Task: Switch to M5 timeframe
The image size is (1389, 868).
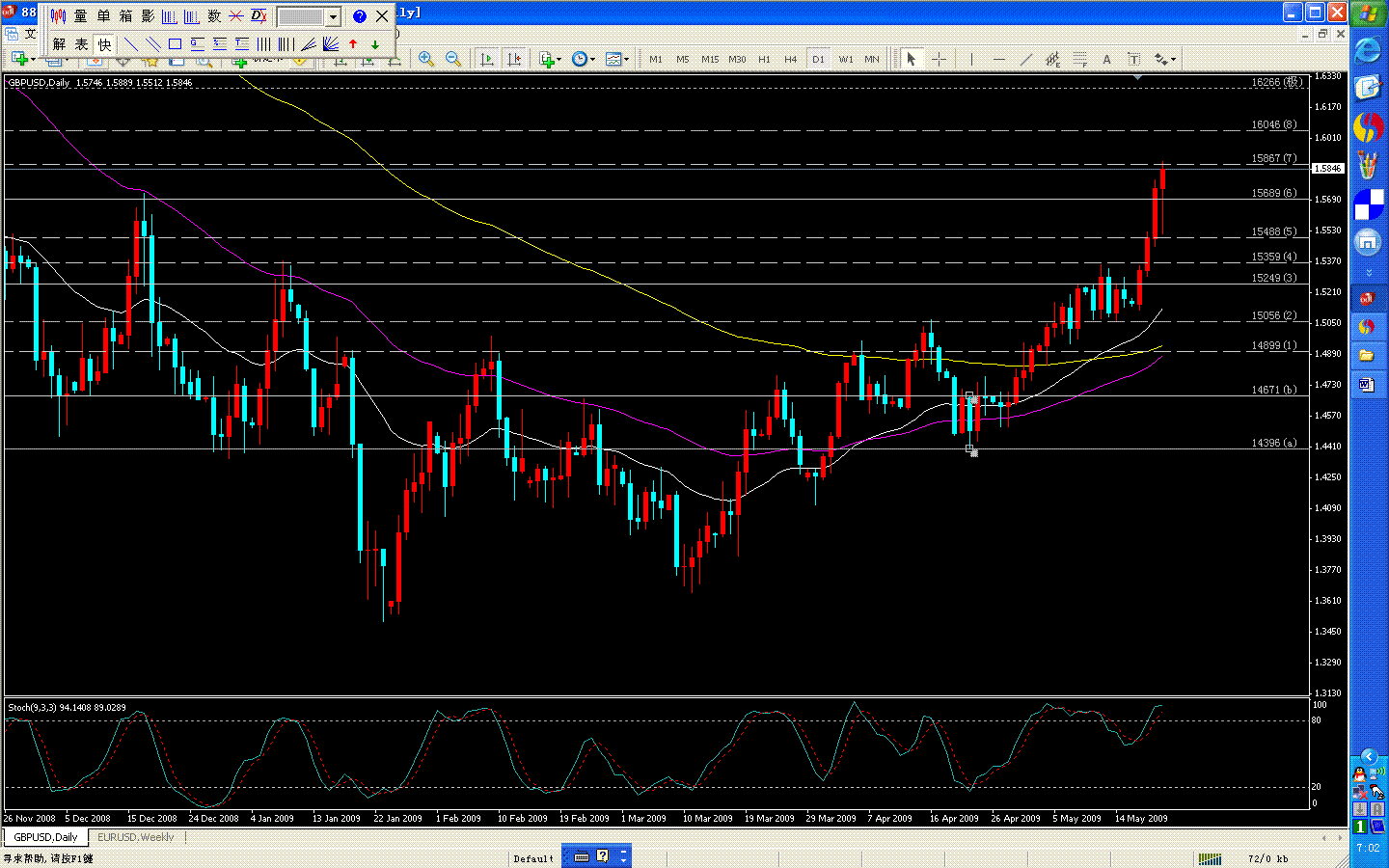Action: 683,60
